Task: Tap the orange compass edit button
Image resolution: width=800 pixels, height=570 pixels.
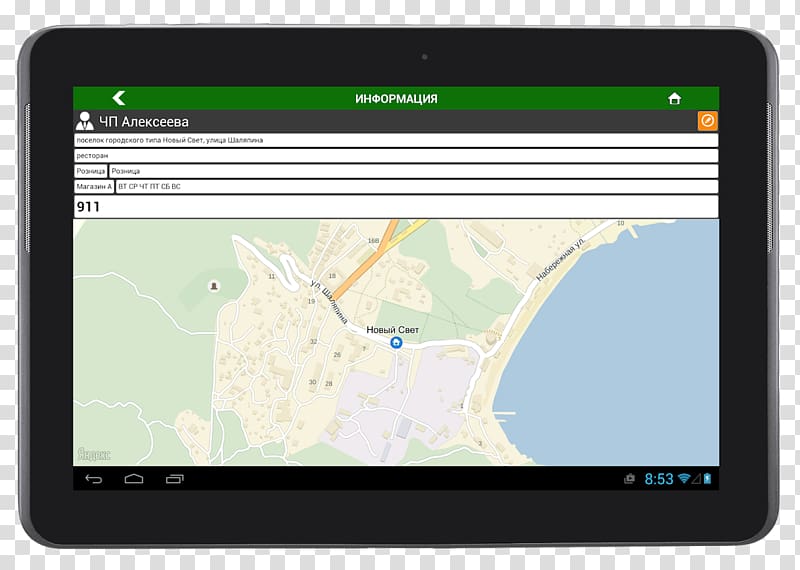Action: pyautogui.click(x=707, y=121)
